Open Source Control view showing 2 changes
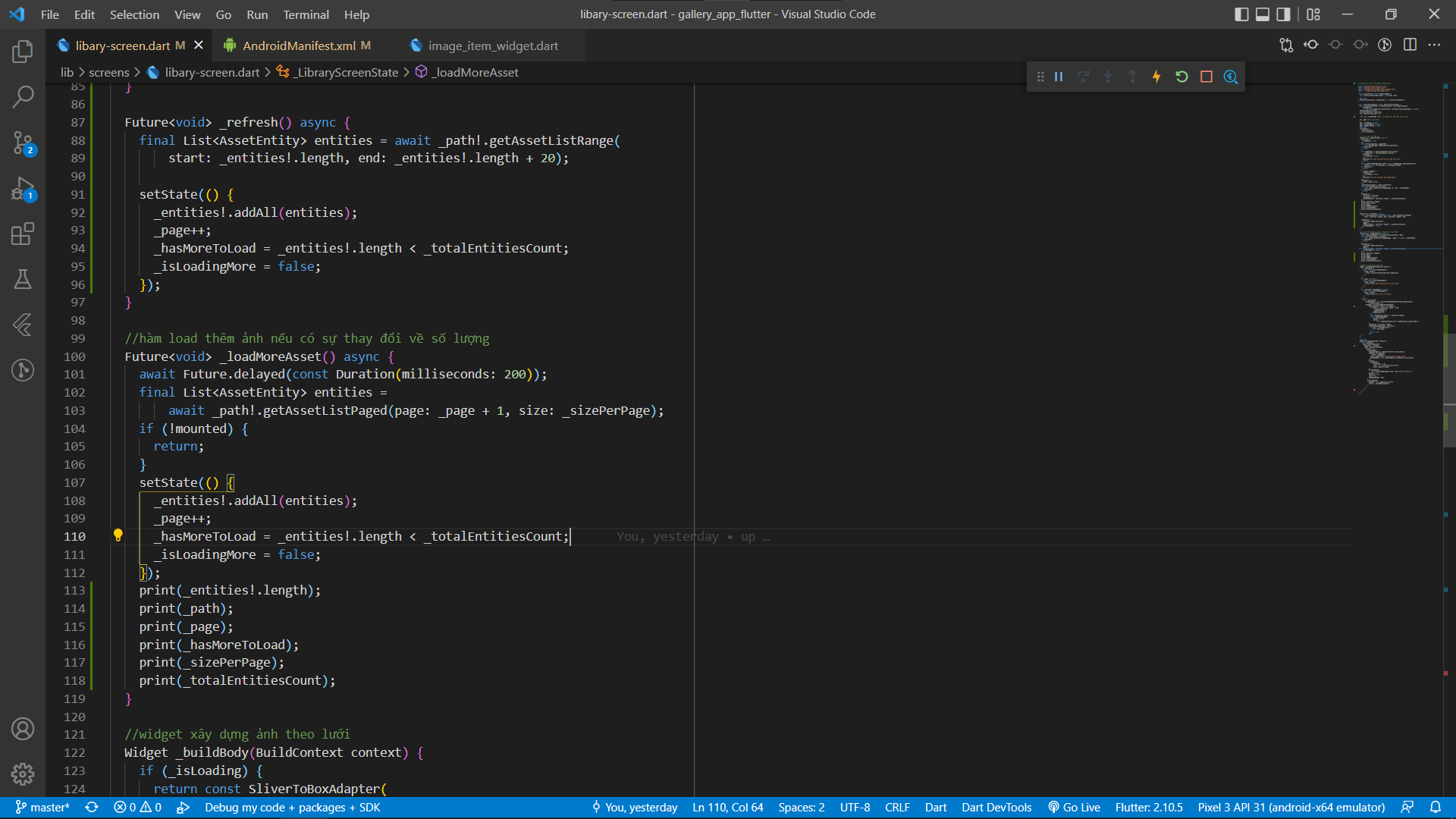Image resolution: width=1456 pixels, height=819 pixels. click(x=22, y=143)
